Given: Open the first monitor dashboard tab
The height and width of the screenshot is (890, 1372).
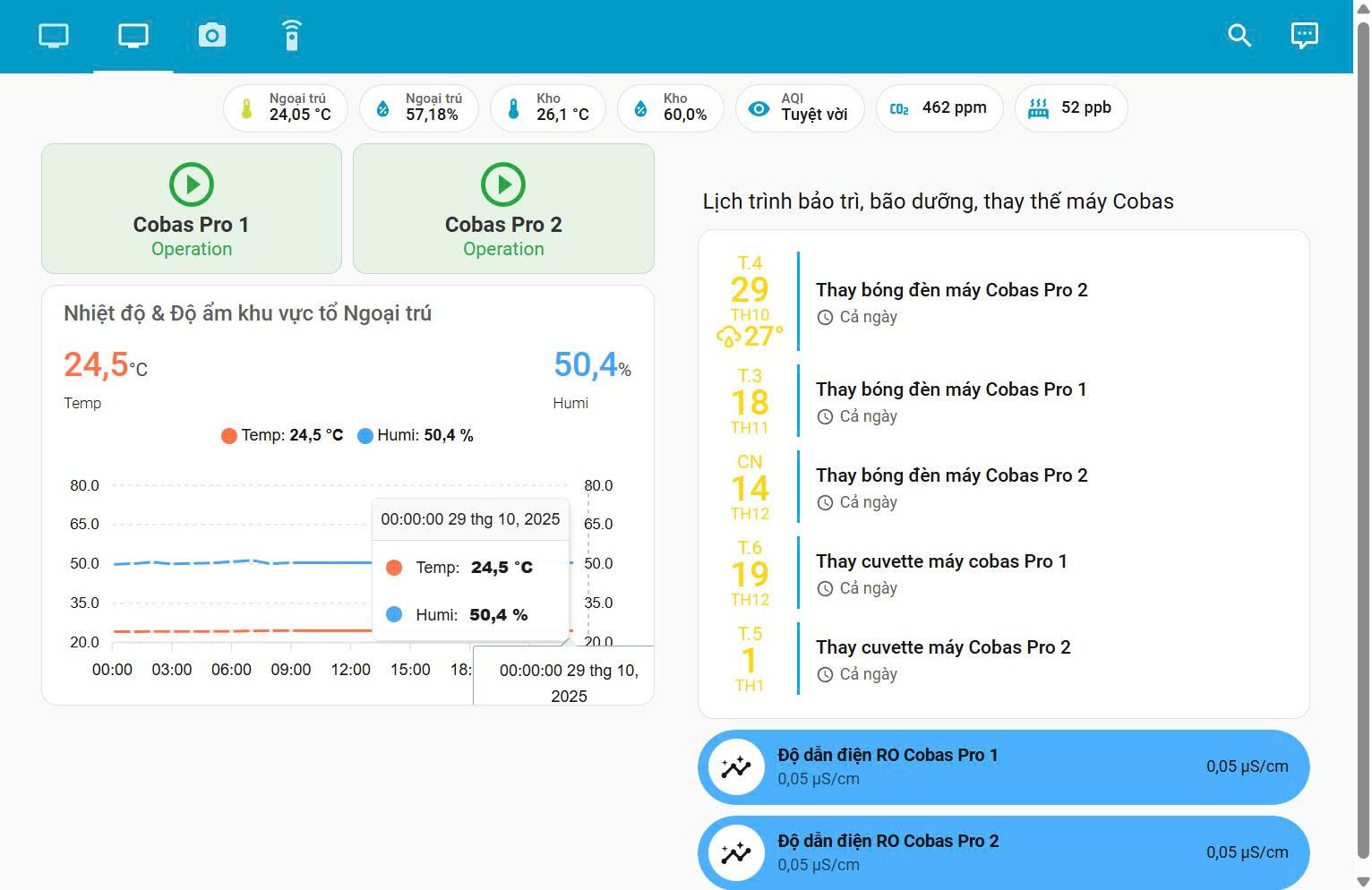Looking at the screenshot, I should [54, 36].
